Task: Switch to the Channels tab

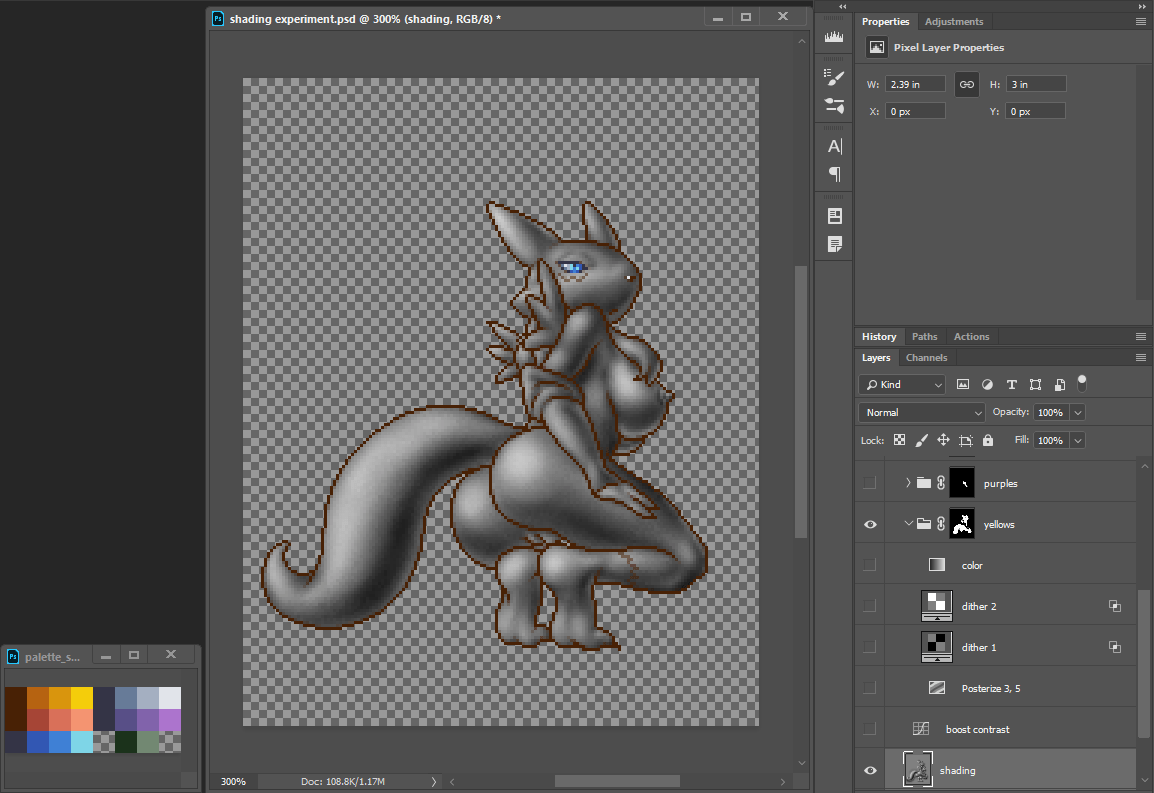Action: (x=926, y=358)
